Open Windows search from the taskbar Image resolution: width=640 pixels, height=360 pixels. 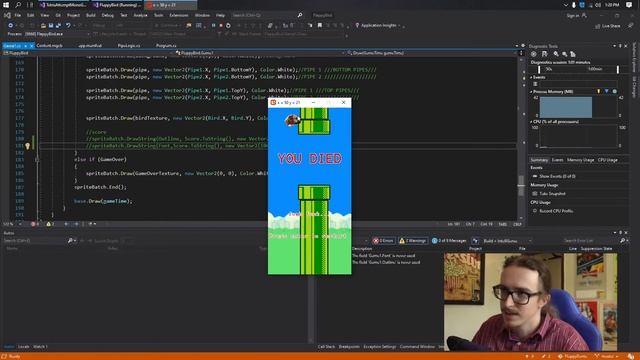click(18, 5)
